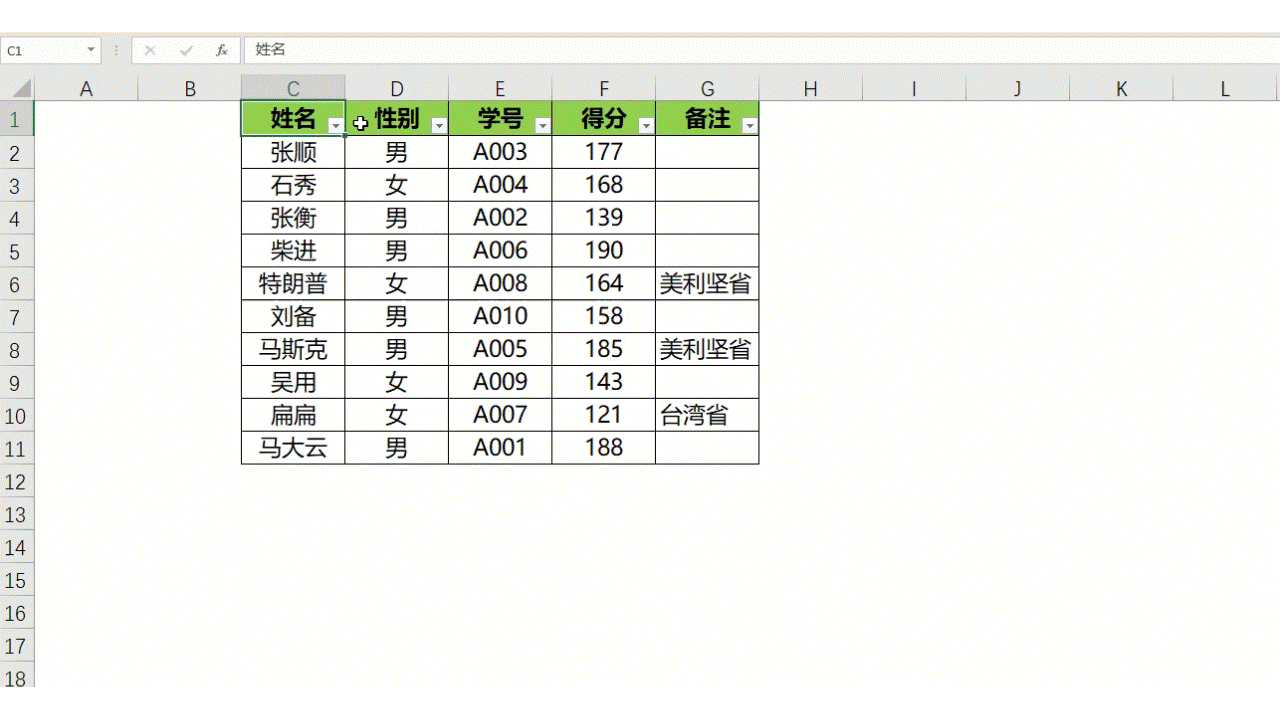Click the 姓名 header cell
The width and height of the screenshot is (1280, 720).
click(293, 119)
